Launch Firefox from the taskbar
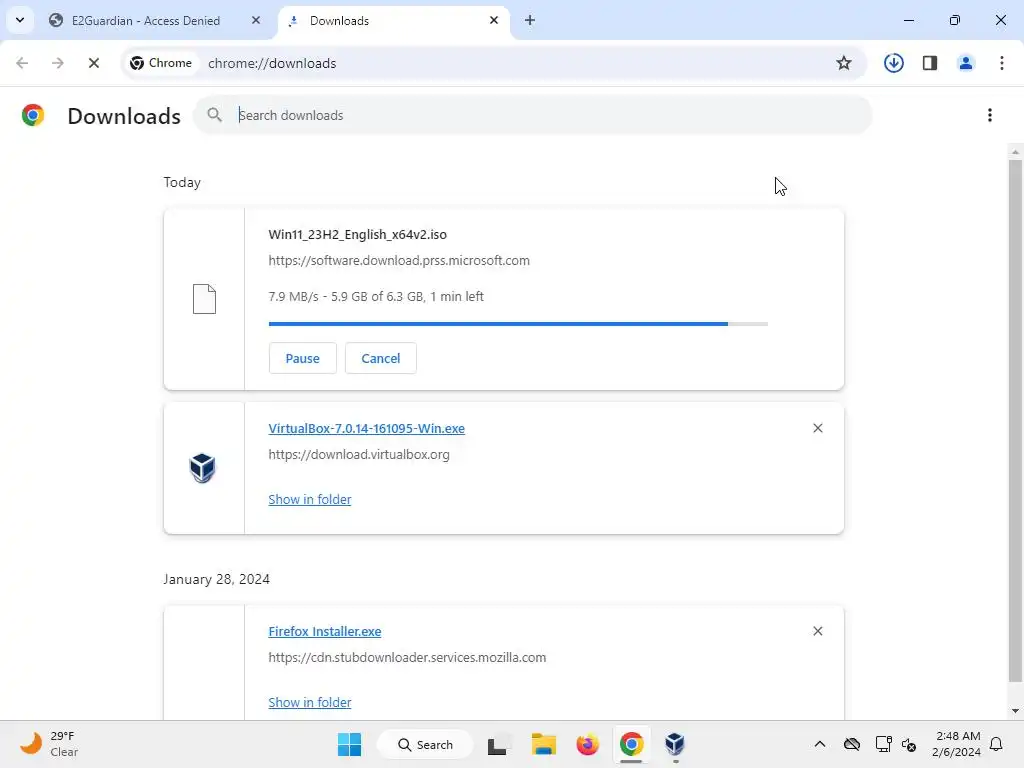The height and width of the screenshot is (768, 1024). click(x=587, y=744)
